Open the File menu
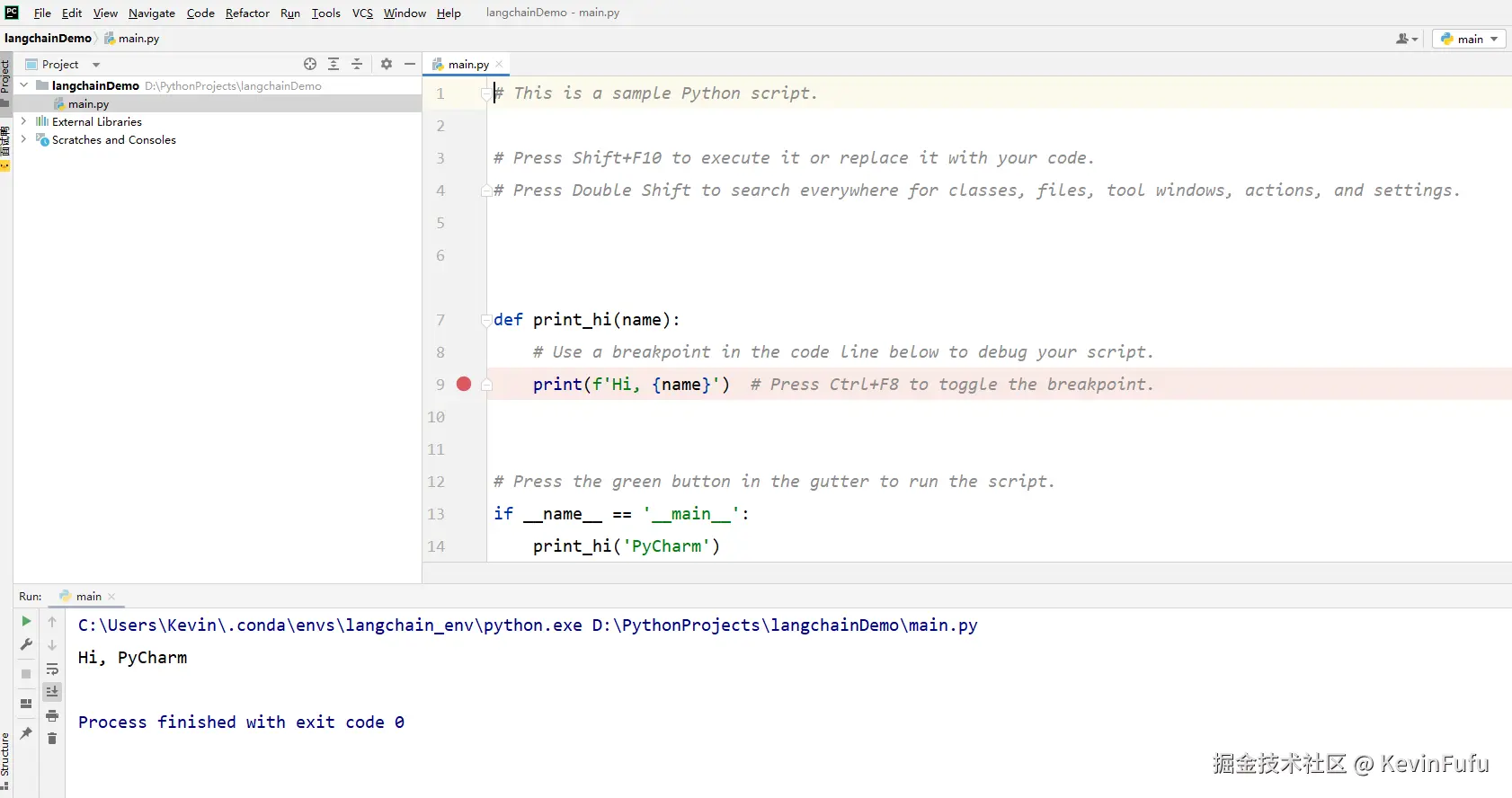1512x798 pixels. pos(42,13)
